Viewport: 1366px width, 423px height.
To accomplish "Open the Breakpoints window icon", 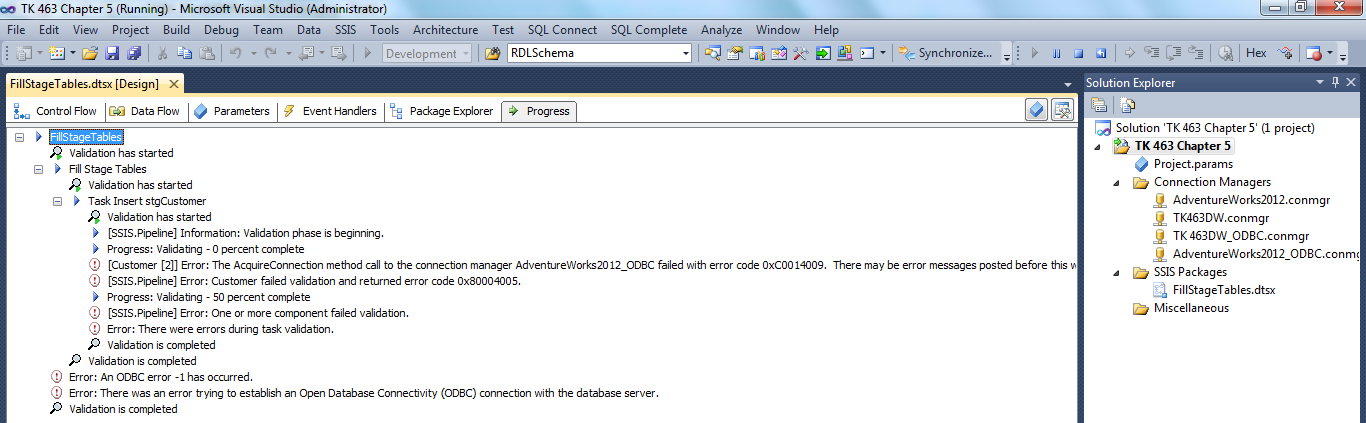I will 1315,53.
